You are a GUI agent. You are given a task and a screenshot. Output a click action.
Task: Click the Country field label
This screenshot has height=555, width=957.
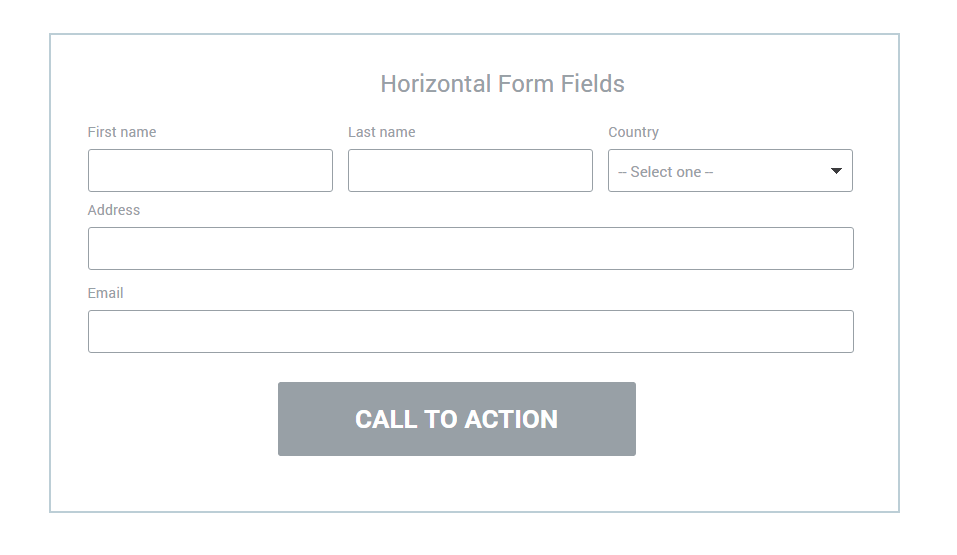(x=633, y=132)
